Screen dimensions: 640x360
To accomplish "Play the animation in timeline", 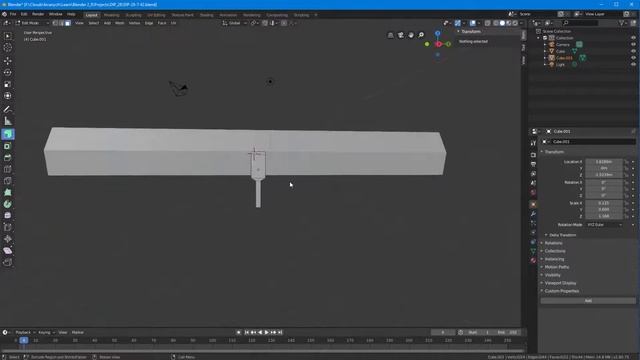I will 267,333.
